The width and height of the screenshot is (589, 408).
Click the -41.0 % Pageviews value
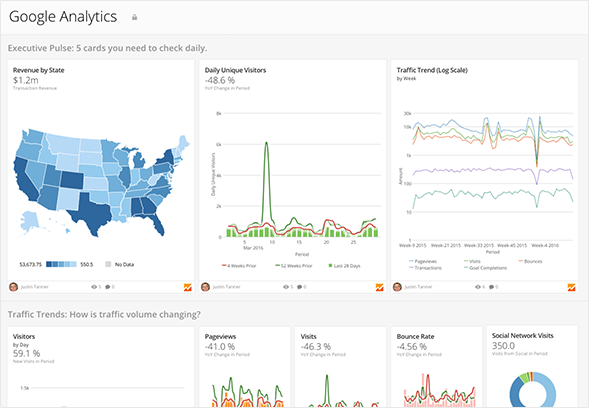(x=220, y=346)
